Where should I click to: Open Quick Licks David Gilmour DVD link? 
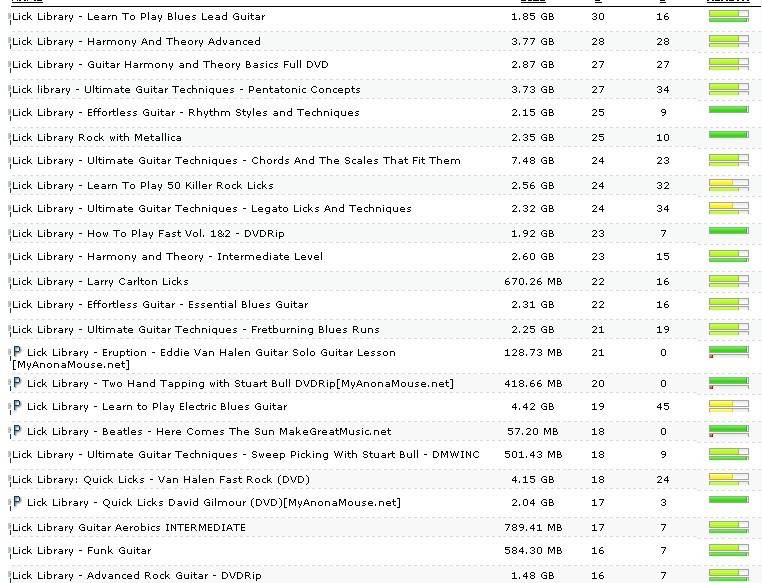[x=214, y=502]
